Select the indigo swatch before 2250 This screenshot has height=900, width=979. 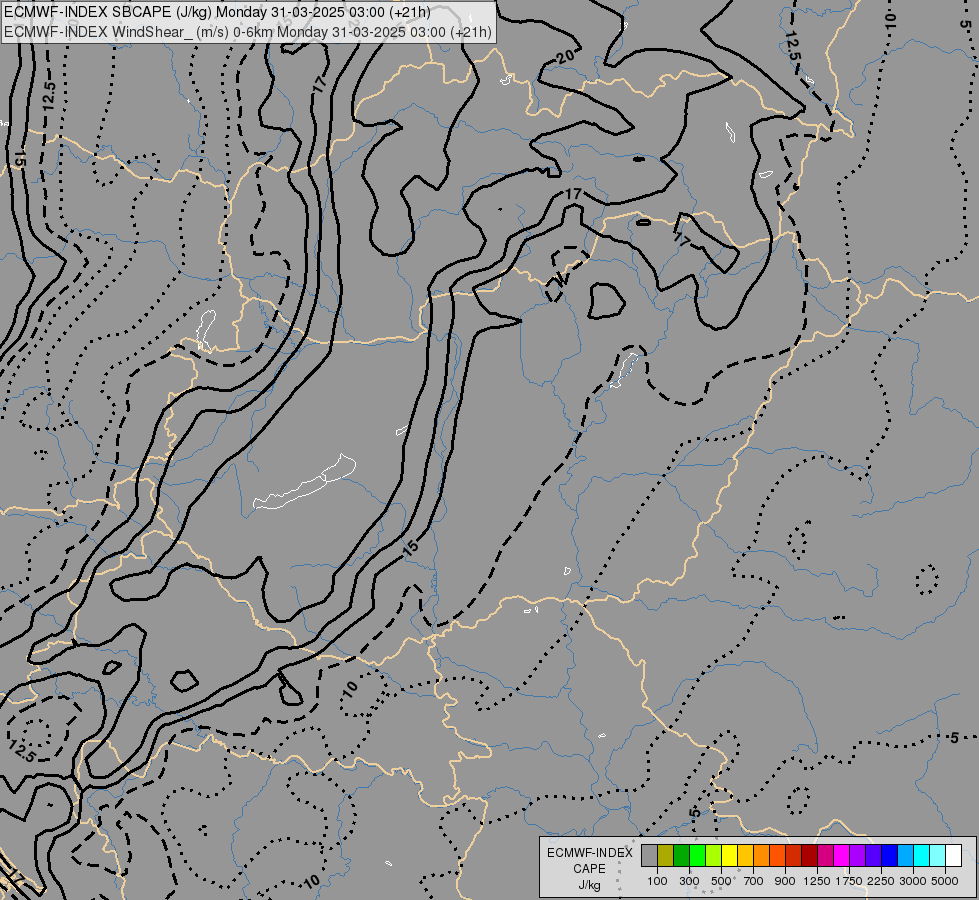[x=873, y=855]
